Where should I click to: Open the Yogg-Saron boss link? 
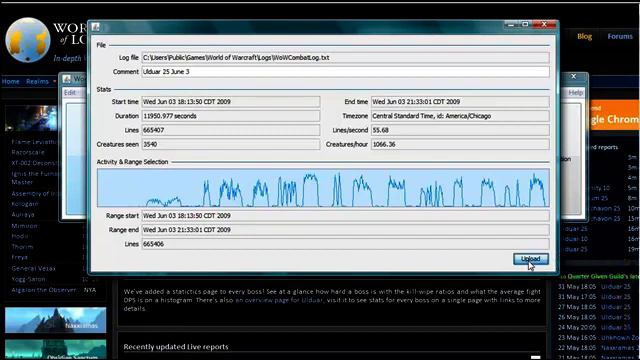pos(29,279)
